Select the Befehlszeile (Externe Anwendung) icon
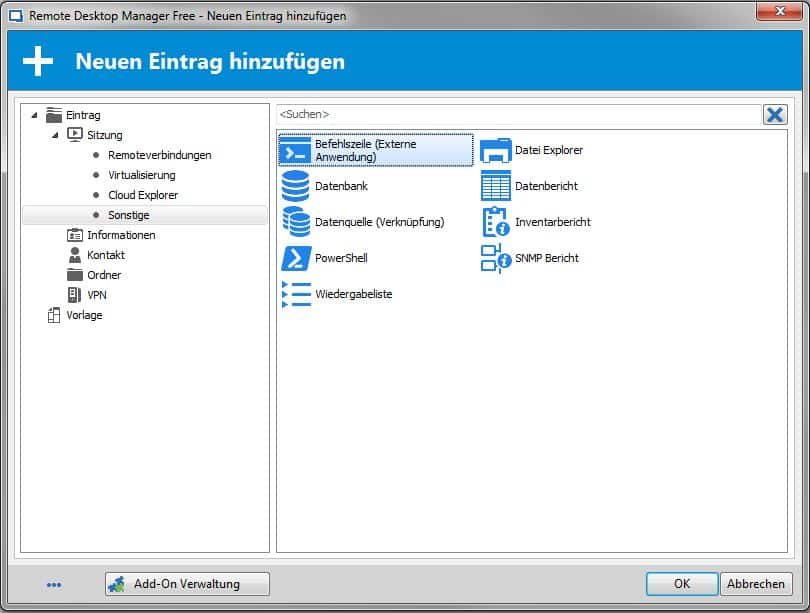The image size is (810, 613). pyautogui.click(x=295, y=150)
